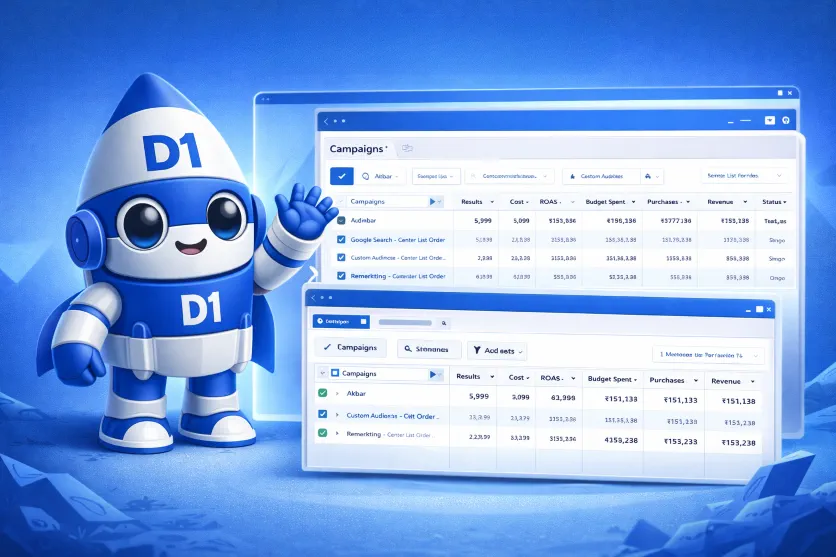The image size is (836, 557).
Task: Select the Campaigns tab in the upper window
Action: coord(358,149)
